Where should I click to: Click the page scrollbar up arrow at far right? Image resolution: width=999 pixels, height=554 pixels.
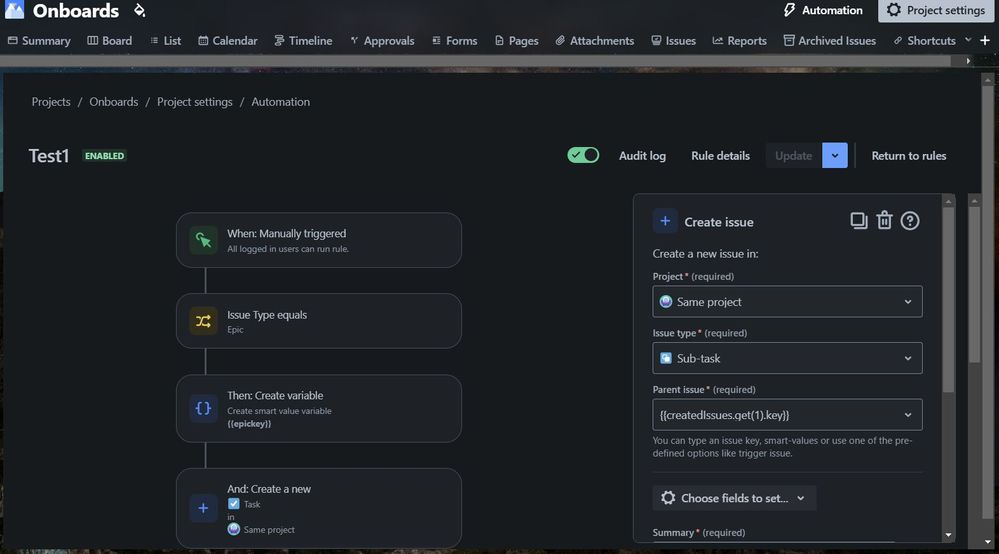click(988, 80)
